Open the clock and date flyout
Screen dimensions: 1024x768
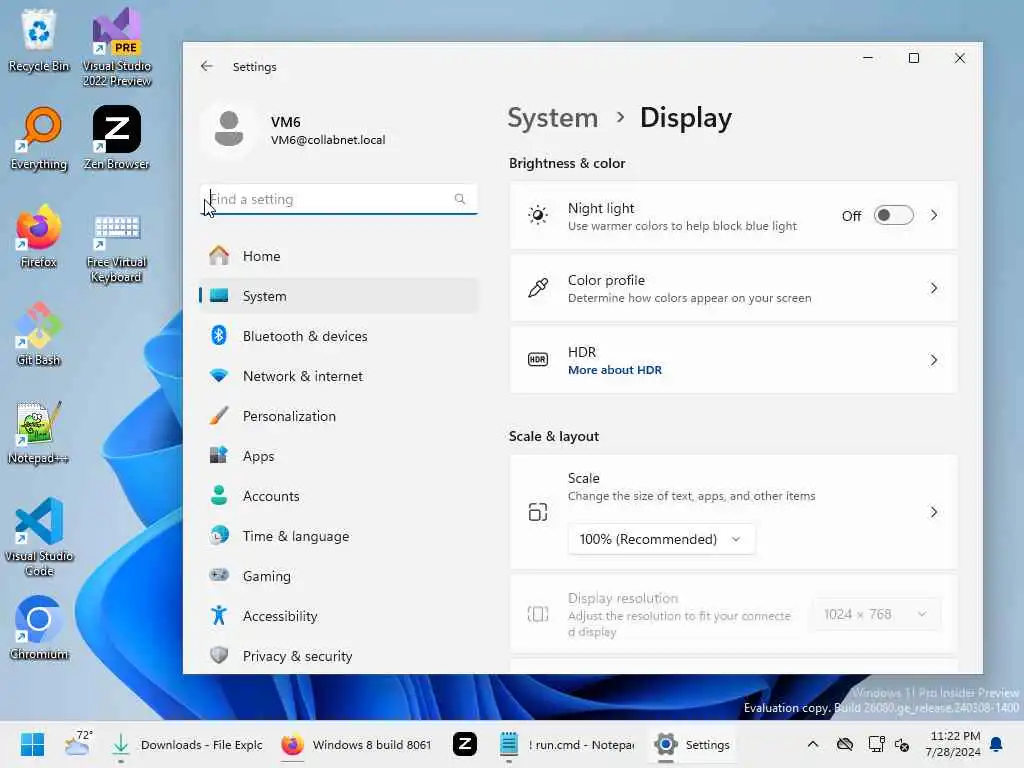(x=952, y=744)
